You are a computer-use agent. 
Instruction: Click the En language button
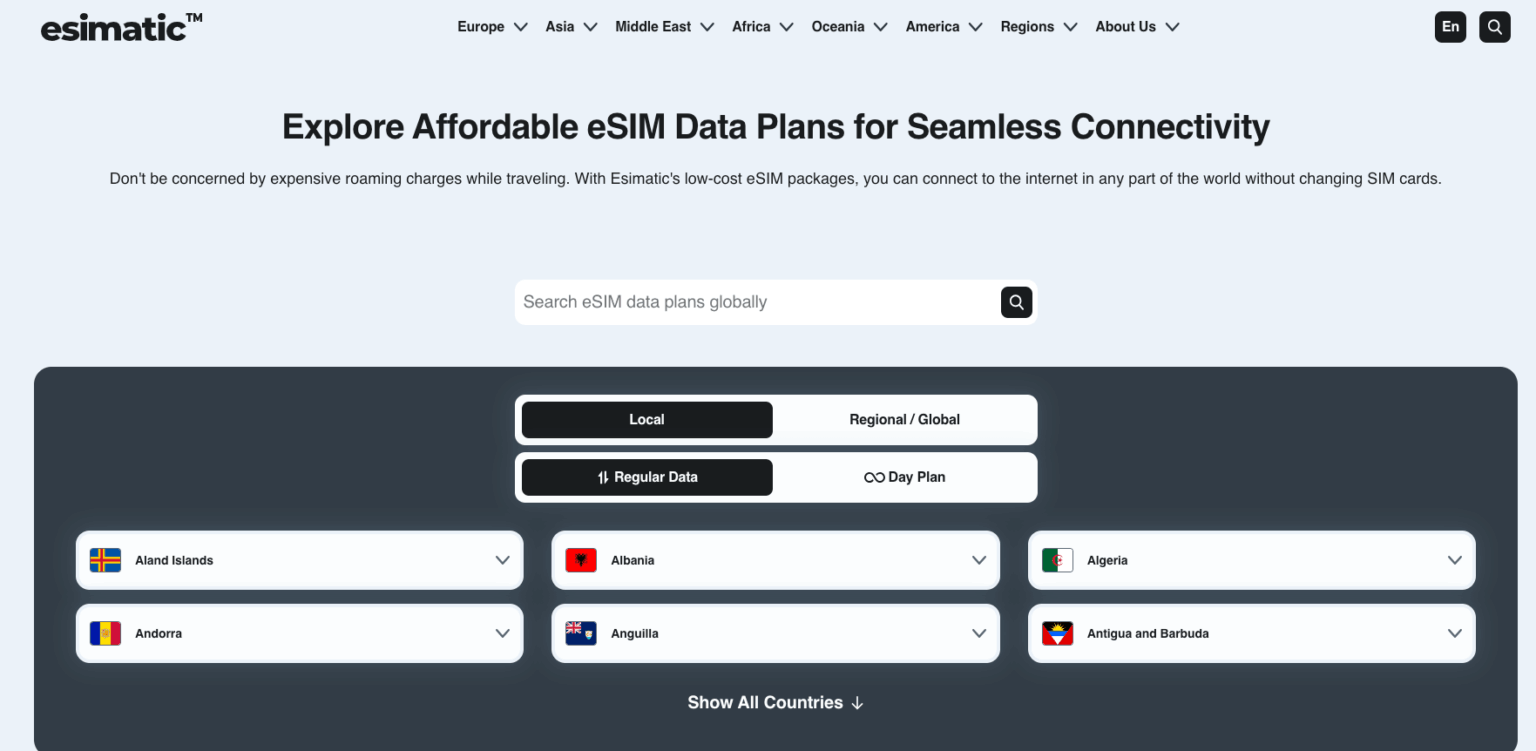pyautogui.click(x=1450, y=26)
